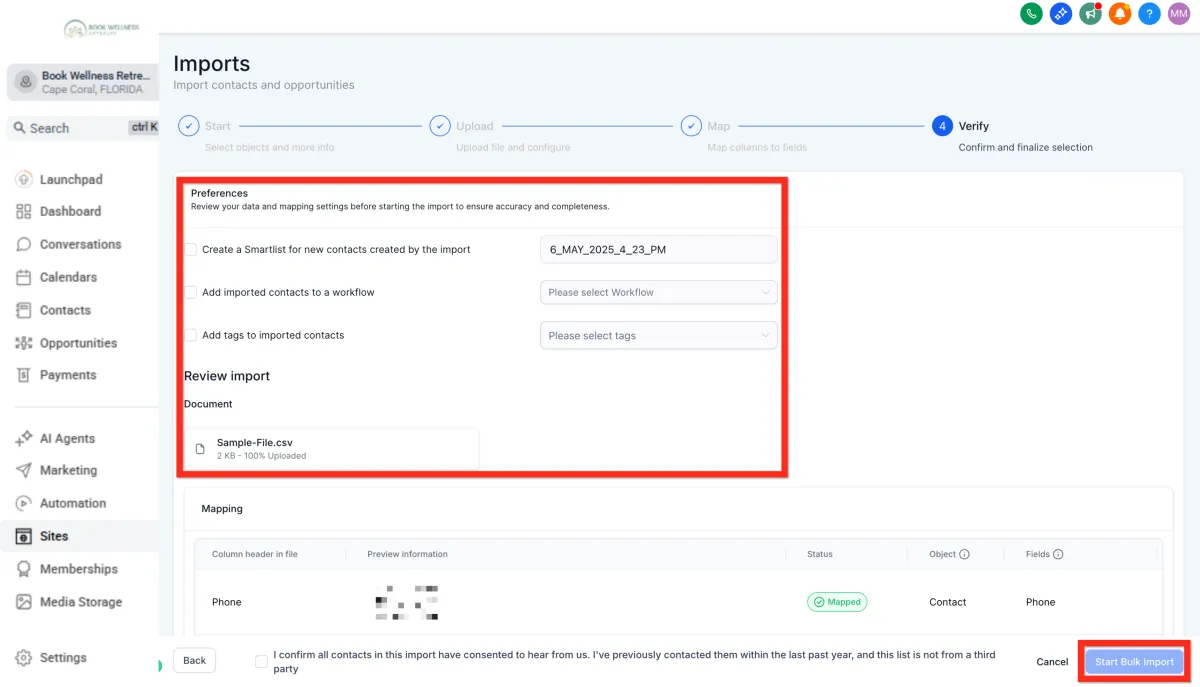Screen dimensions: 1200x687
Task: Open the Please select Workflow dropdown
Action: pos(658,293)
